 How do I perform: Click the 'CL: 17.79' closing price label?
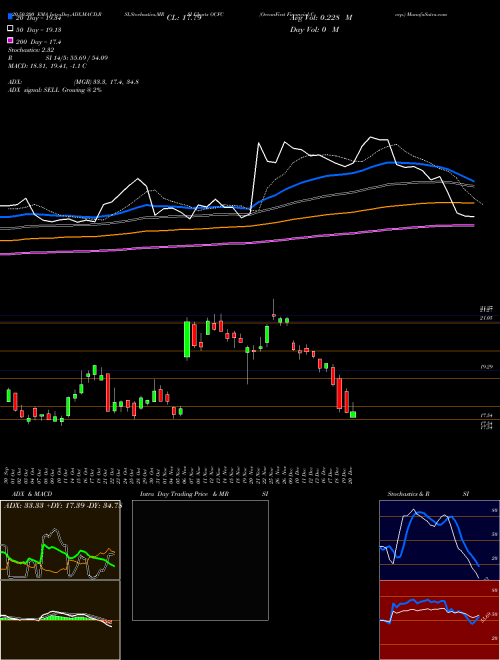coord(184,18)
